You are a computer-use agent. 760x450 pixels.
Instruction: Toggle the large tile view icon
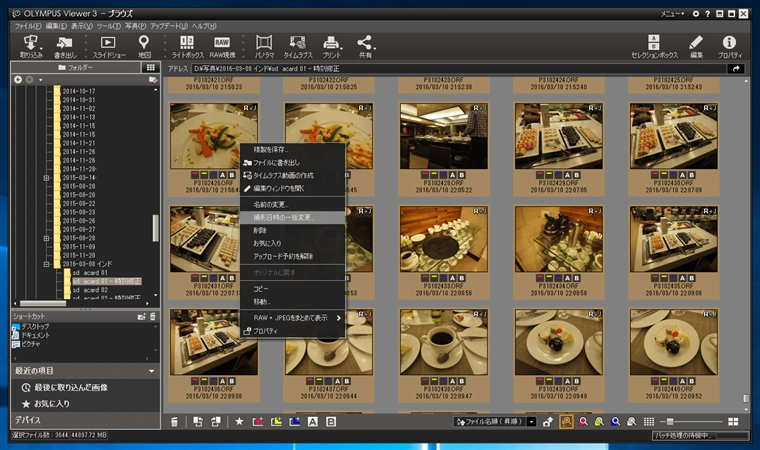click(733, 422)
